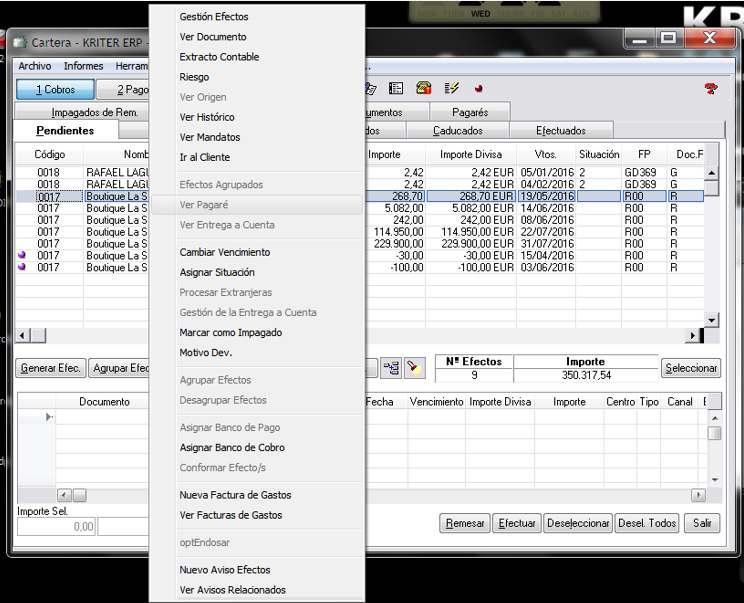
Task: Click upper grid horizontal scroll left arrow
Action: coord(22,335)
